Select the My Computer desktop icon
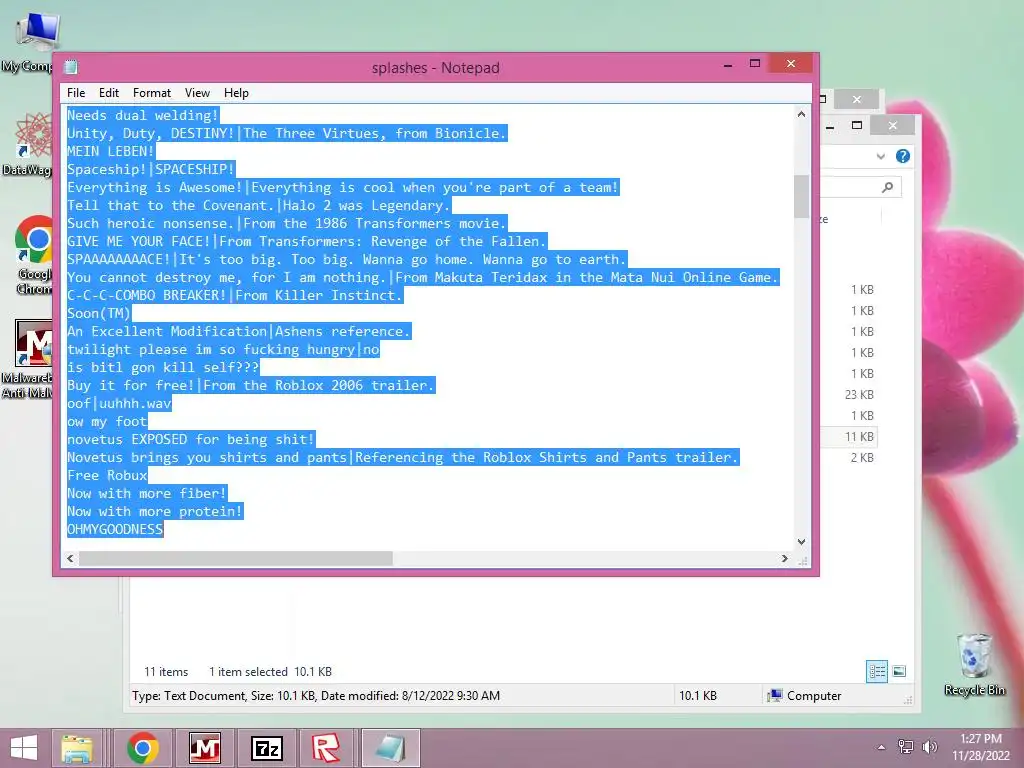This screenshot has height=768, width=1024. pos(27,42)
